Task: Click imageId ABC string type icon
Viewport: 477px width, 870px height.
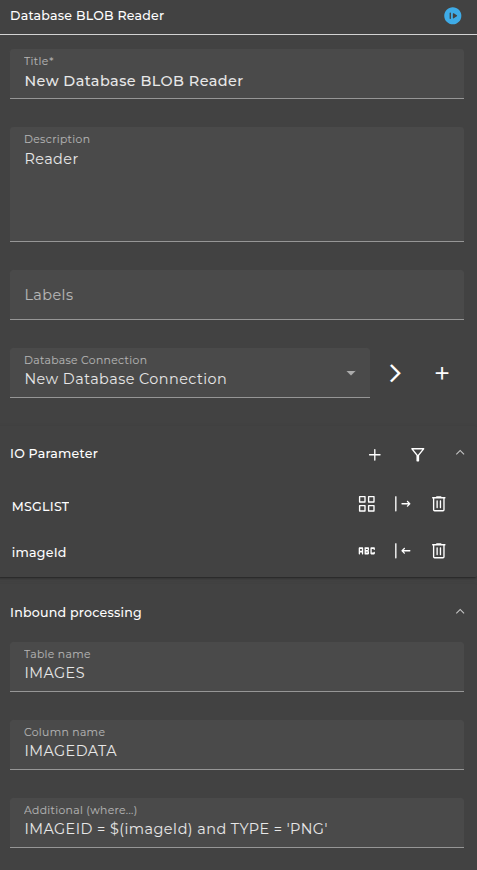Action: click(x=367, y=551)
